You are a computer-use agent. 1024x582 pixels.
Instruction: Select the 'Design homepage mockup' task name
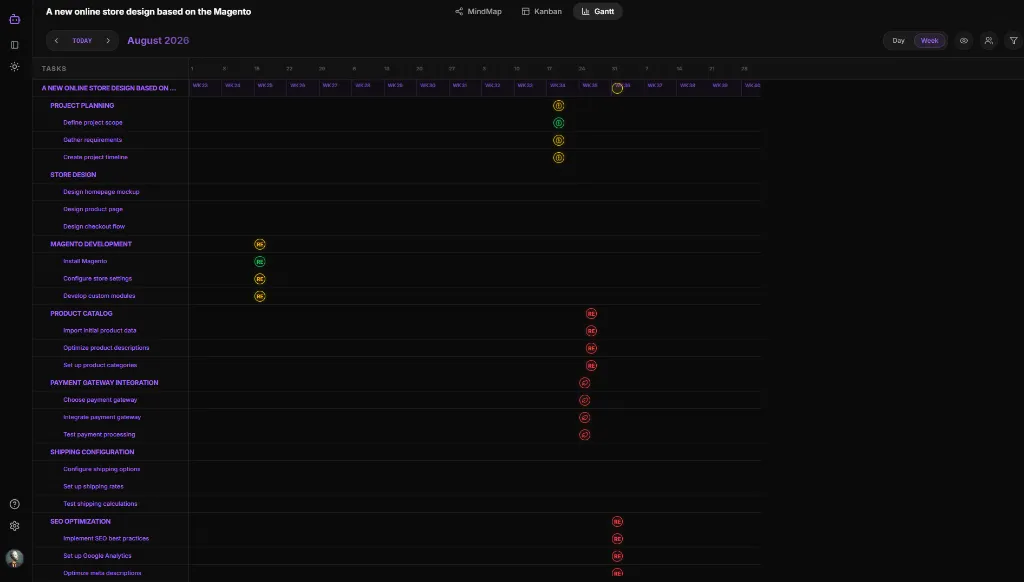(x=101, y=192)
